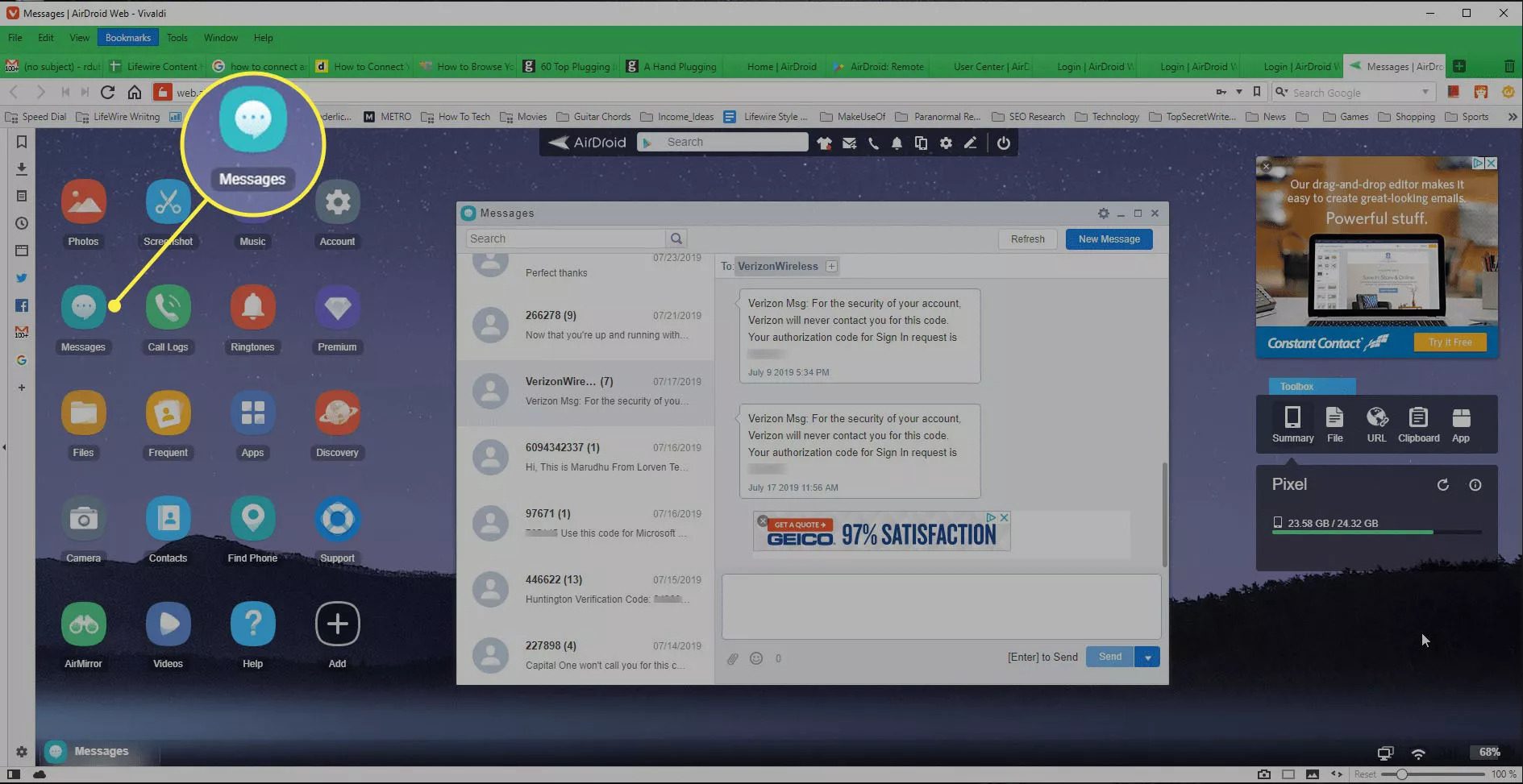1523x784 pixels.
Task: Open the Ringtones icon
Action: 252,308
